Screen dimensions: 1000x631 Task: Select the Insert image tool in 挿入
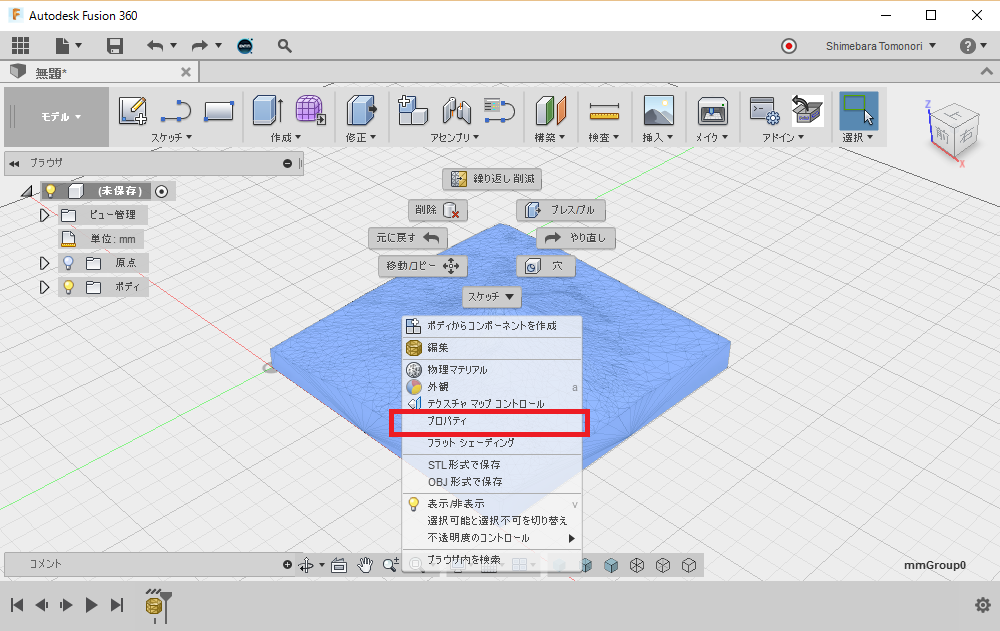point(659,110)
